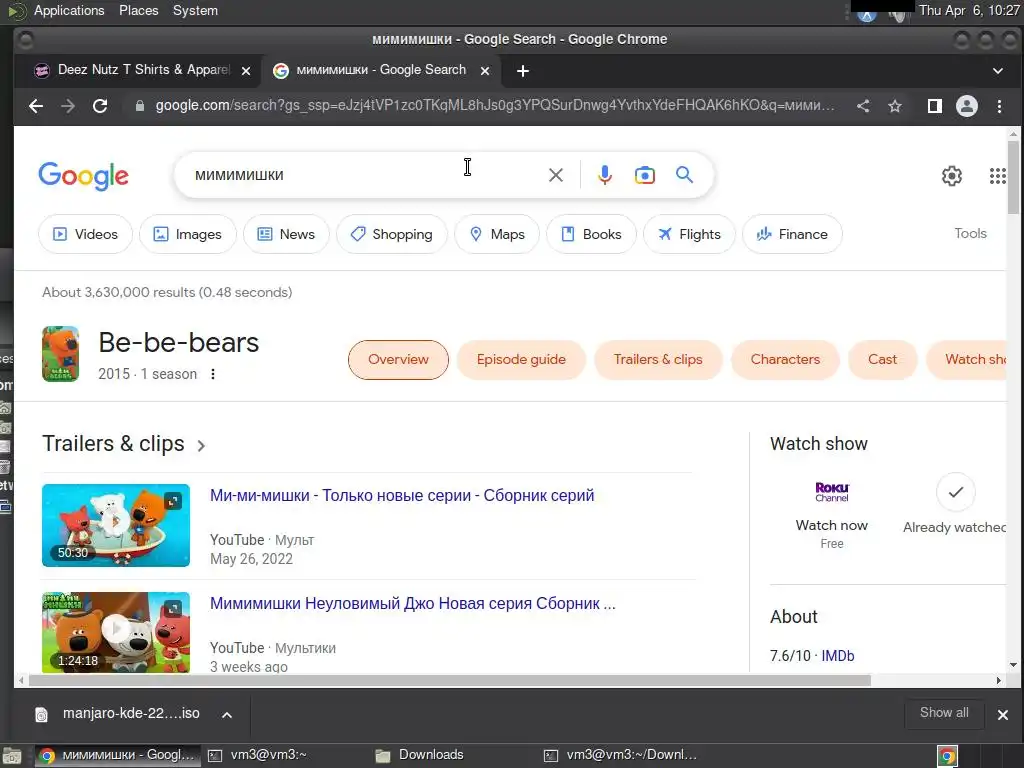Filter results by Maps
Image resolution: width=1024 pixels, height=768 pixels.
497,234
